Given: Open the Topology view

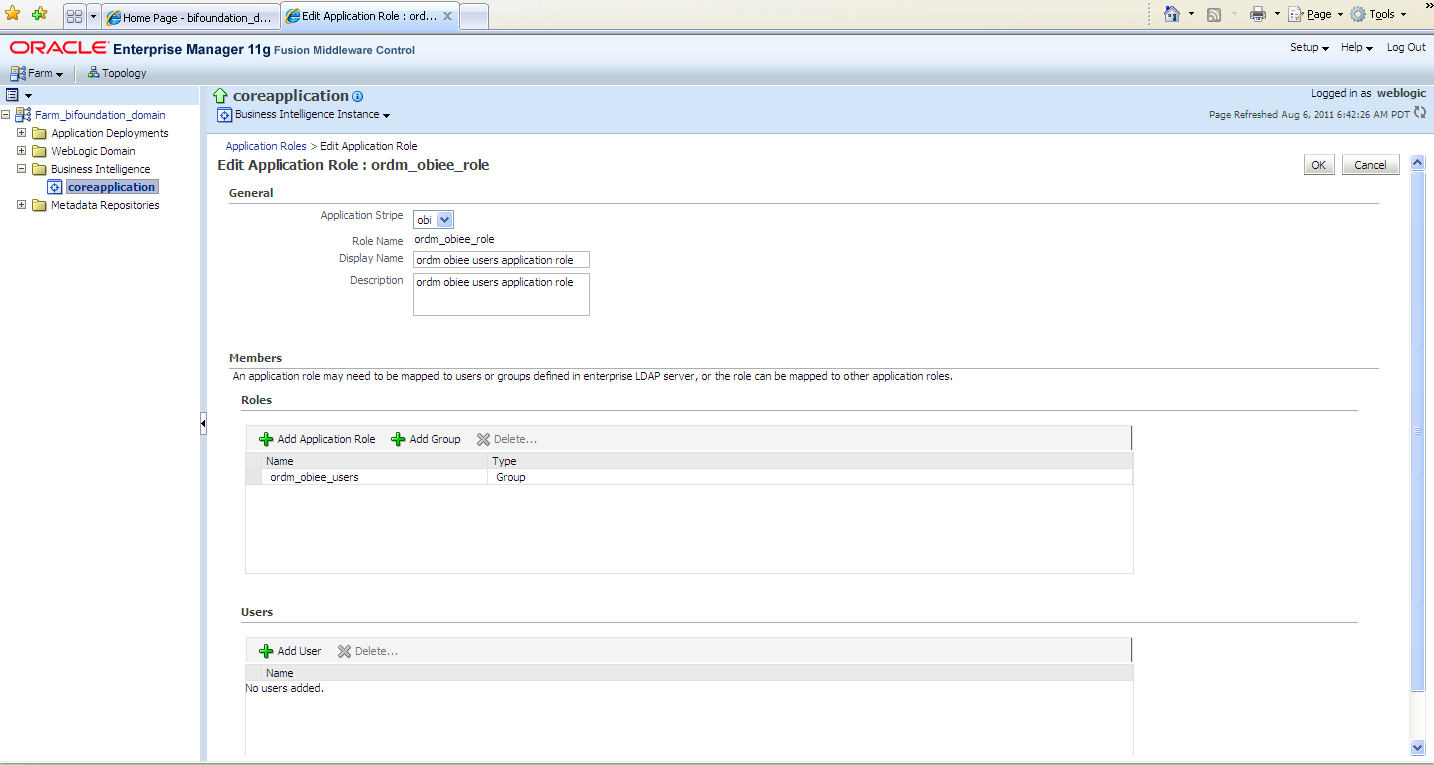Looking at the screenshot, I should (x=117, y=73).
